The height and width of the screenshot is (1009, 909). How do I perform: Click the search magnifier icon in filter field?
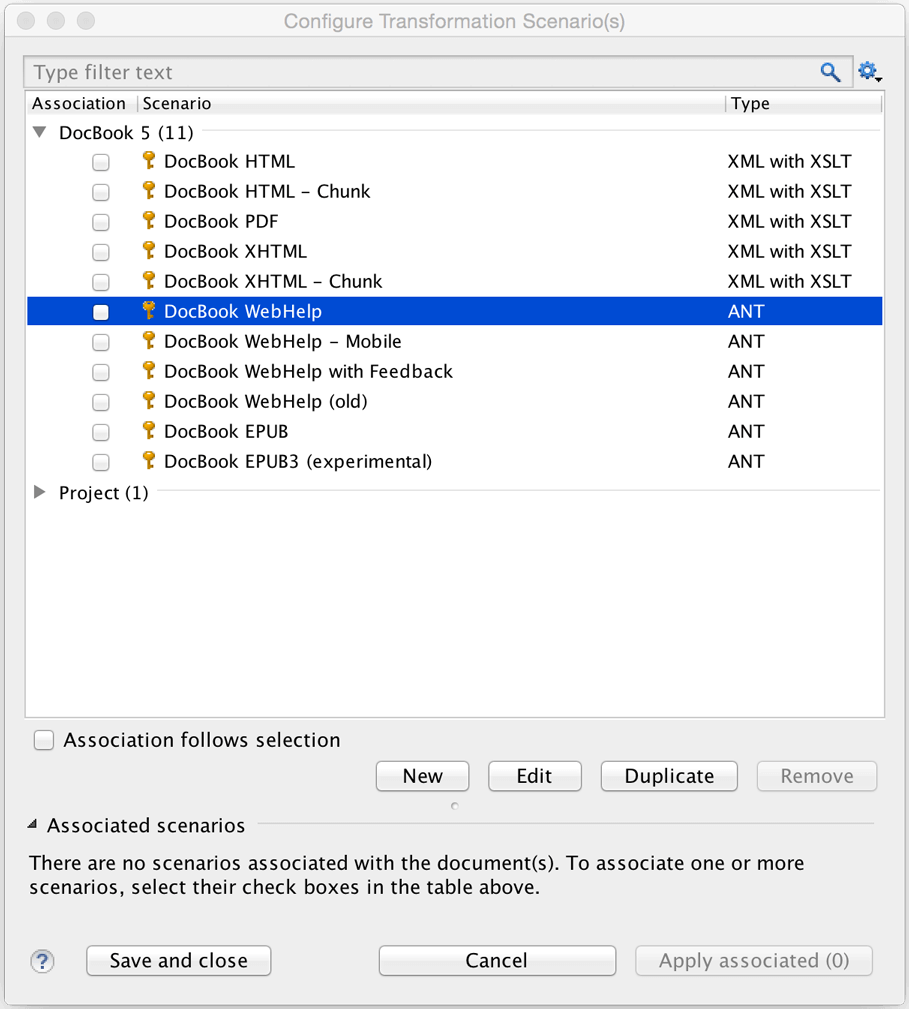click(x=830, y=72)
